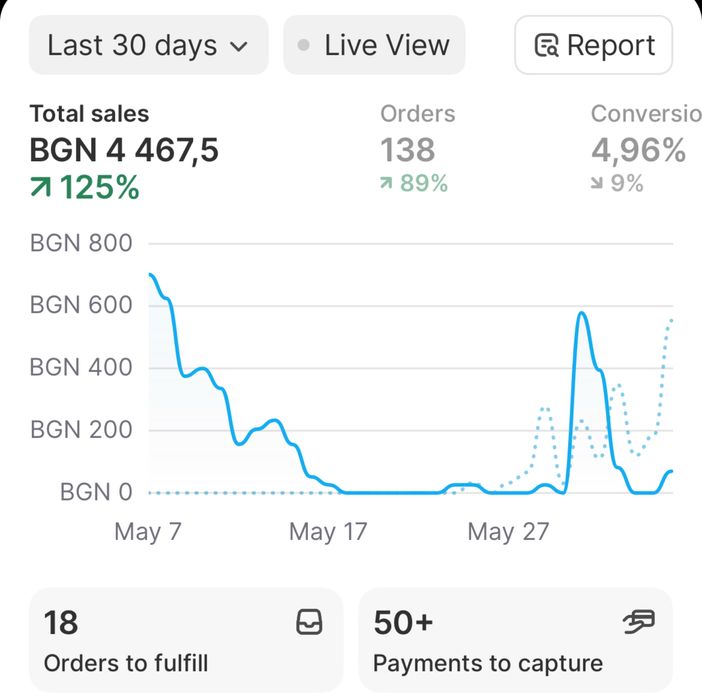Image resolution: width=702 pixels, height=699 pixels.
Task: Click the inbox tray icon on Orders card
Action: pos(310,623)
